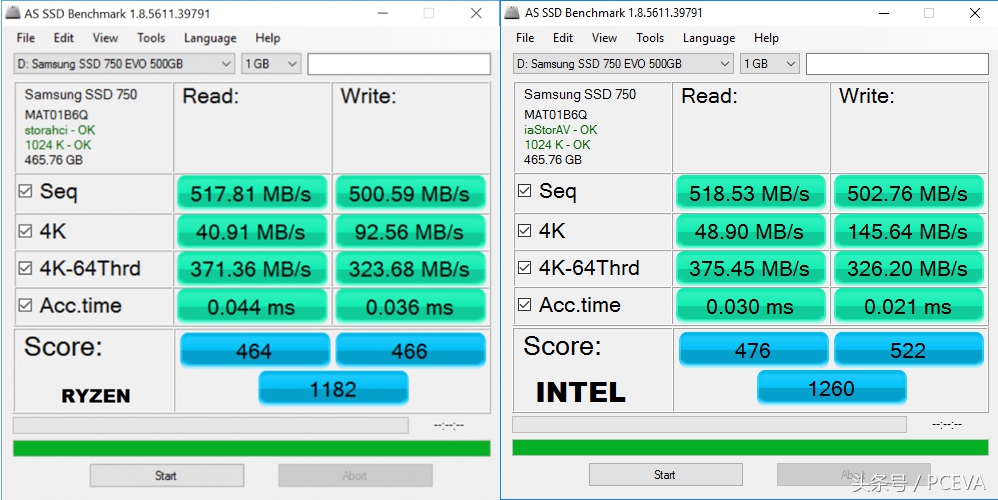The height and width of the screenshot is (500, 998).
Task: Click storahci - OK driver text
Action: coord(60,130)
